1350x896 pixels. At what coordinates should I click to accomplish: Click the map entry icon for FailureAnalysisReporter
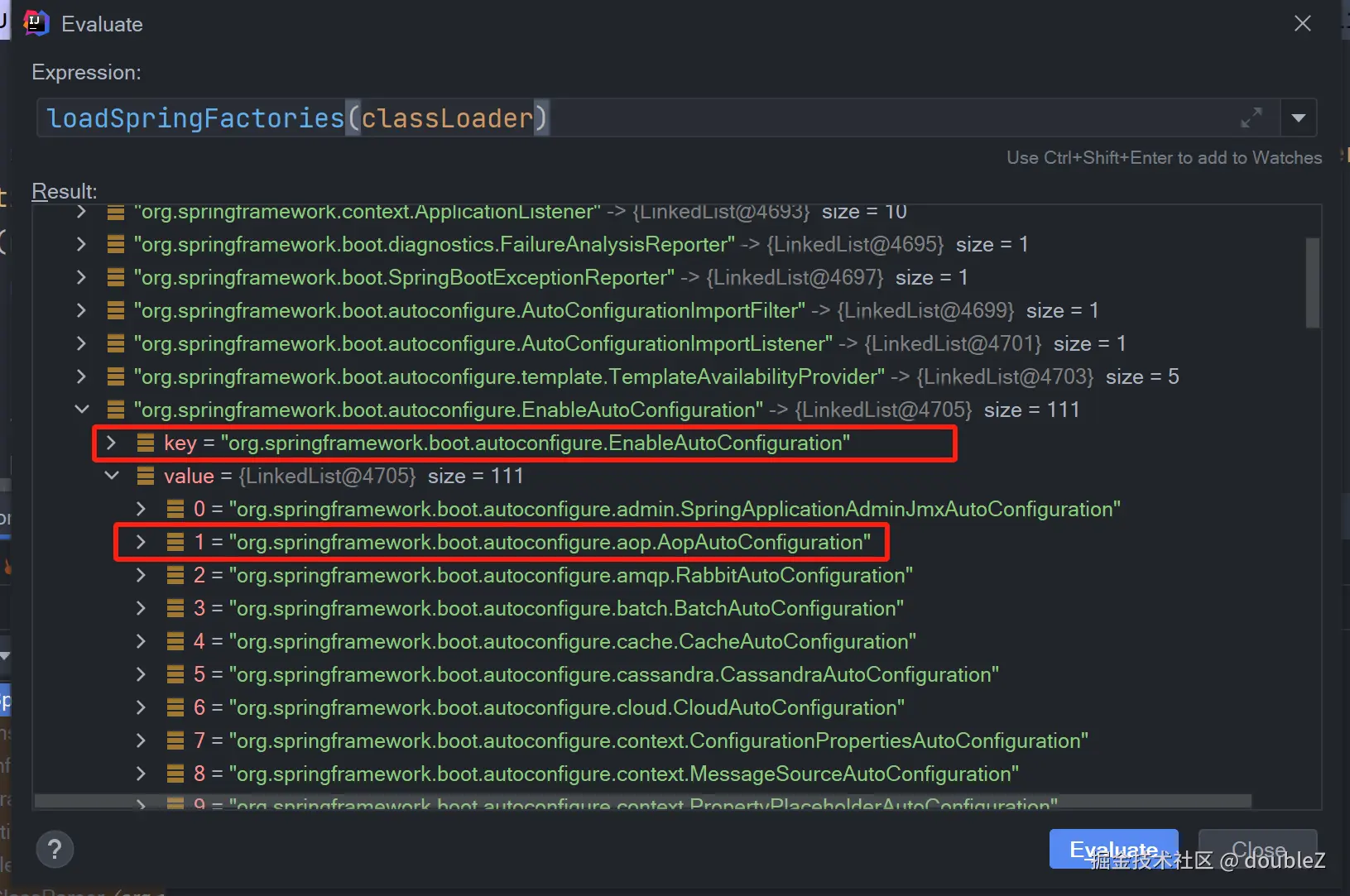(116, 244)
